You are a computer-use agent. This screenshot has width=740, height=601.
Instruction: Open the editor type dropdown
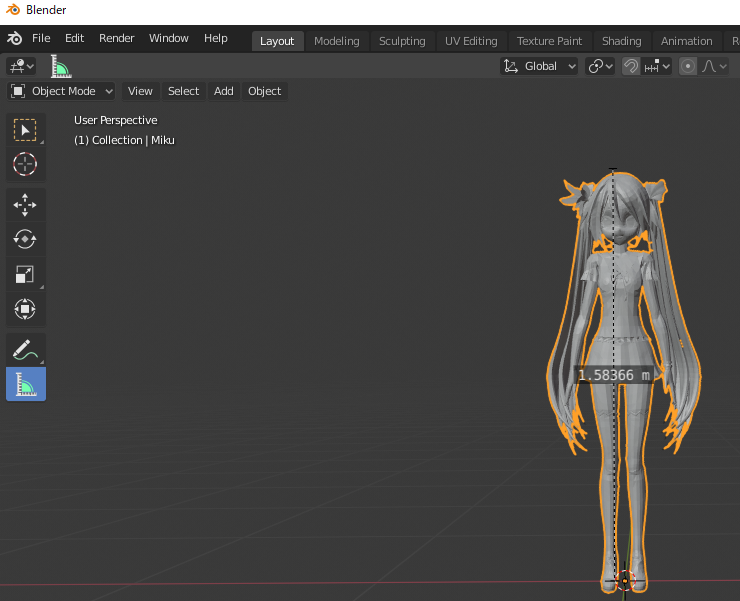[x=21, y=66]
